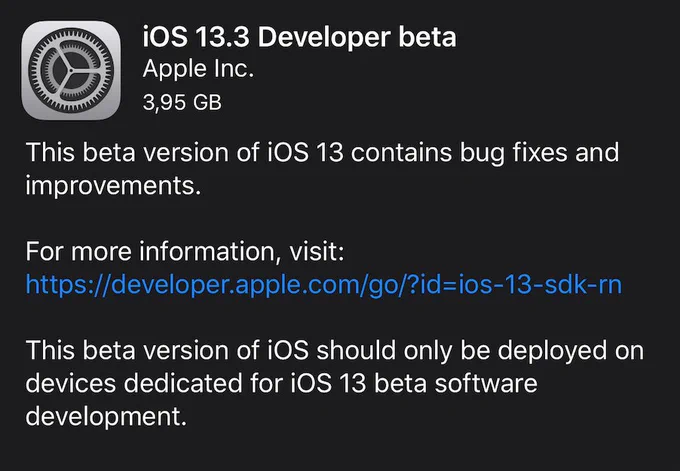Screen dimensions: 680x471
Task: Click the center hub of the gear icon
Action: (70, 71)
